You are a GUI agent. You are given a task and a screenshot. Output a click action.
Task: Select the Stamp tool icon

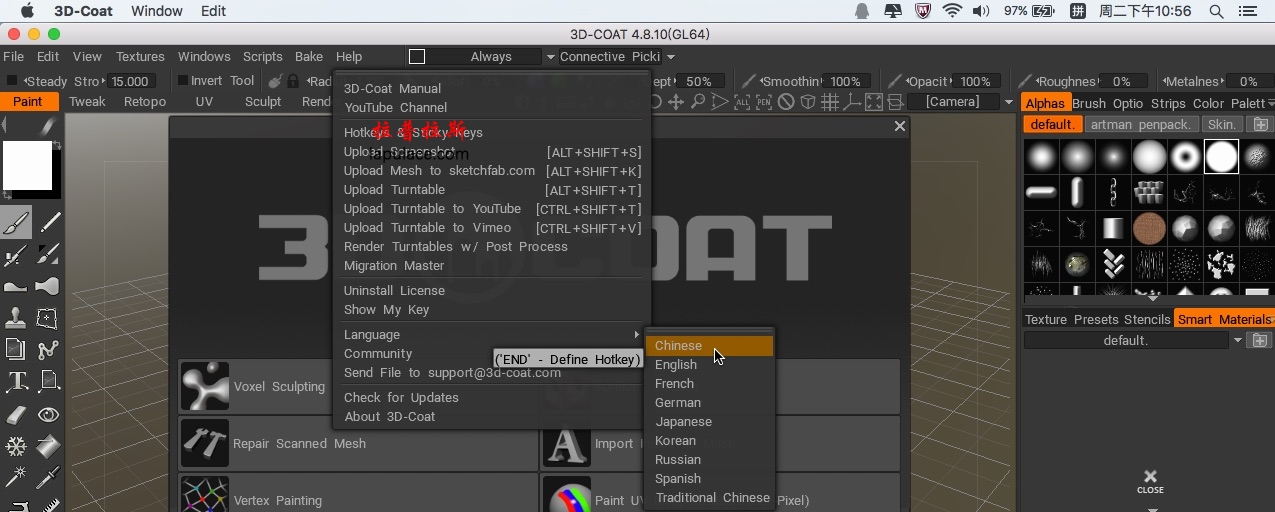point(16,318)
